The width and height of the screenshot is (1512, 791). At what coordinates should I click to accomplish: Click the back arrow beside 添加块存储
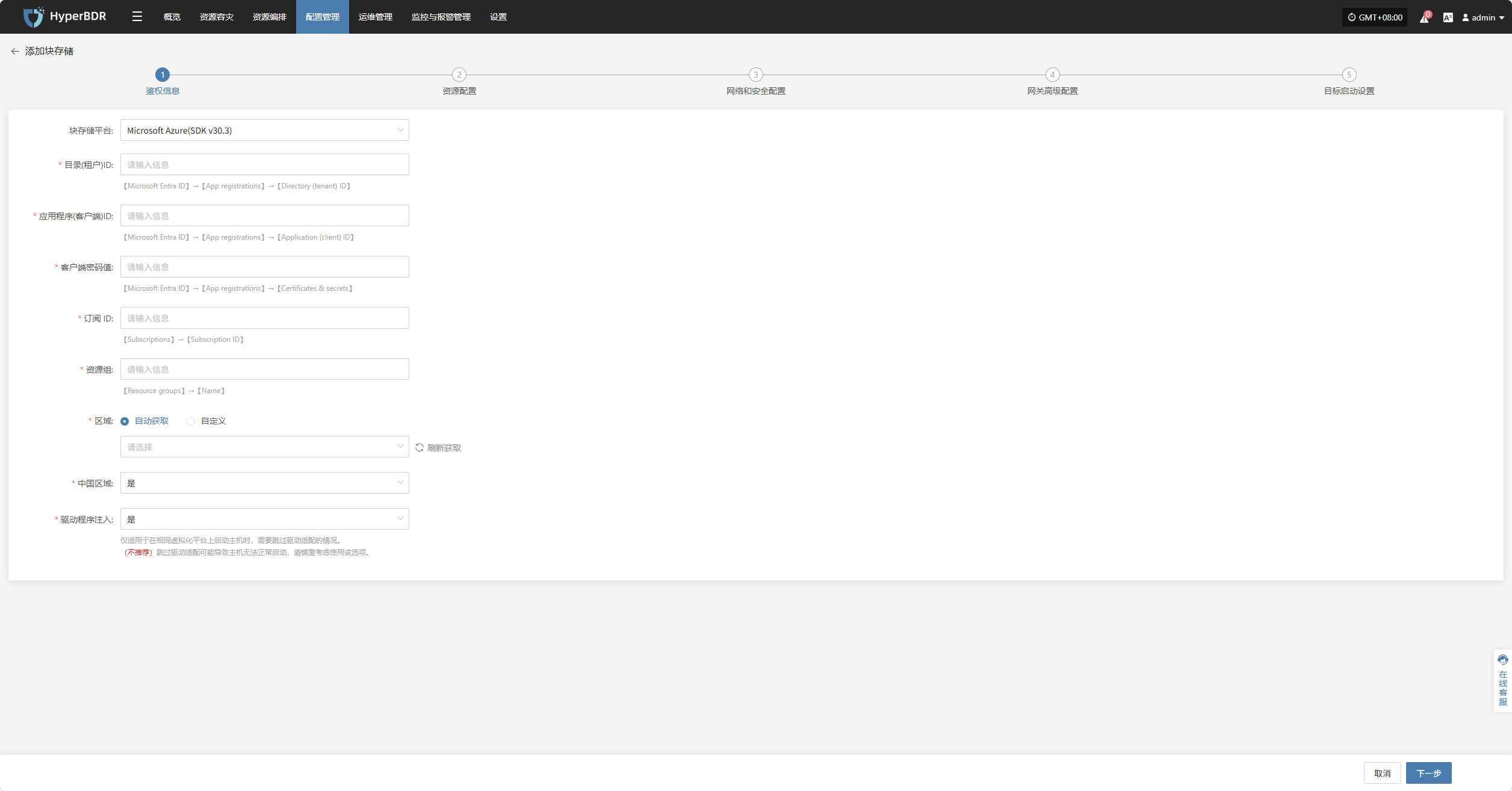pyautogui.click(x=15, y=51)
